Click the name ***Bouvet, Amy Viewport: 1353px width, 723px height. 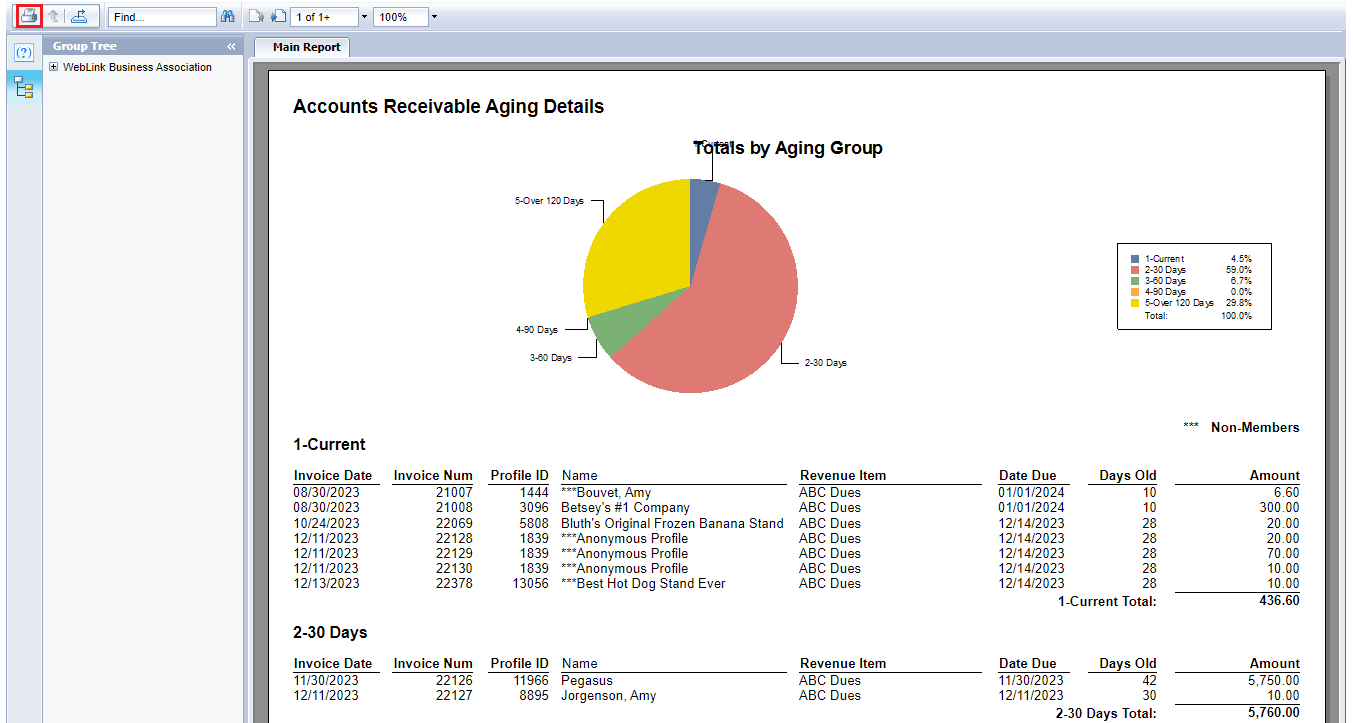coord(606,492)
